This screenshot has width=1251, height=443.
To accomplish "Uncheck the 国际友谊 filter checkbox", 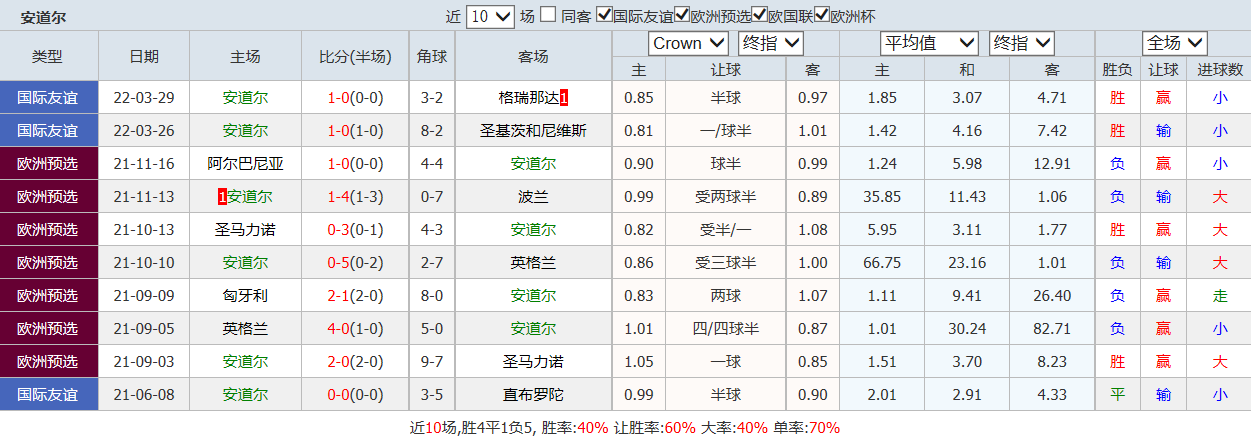I will tap(604, 15).
